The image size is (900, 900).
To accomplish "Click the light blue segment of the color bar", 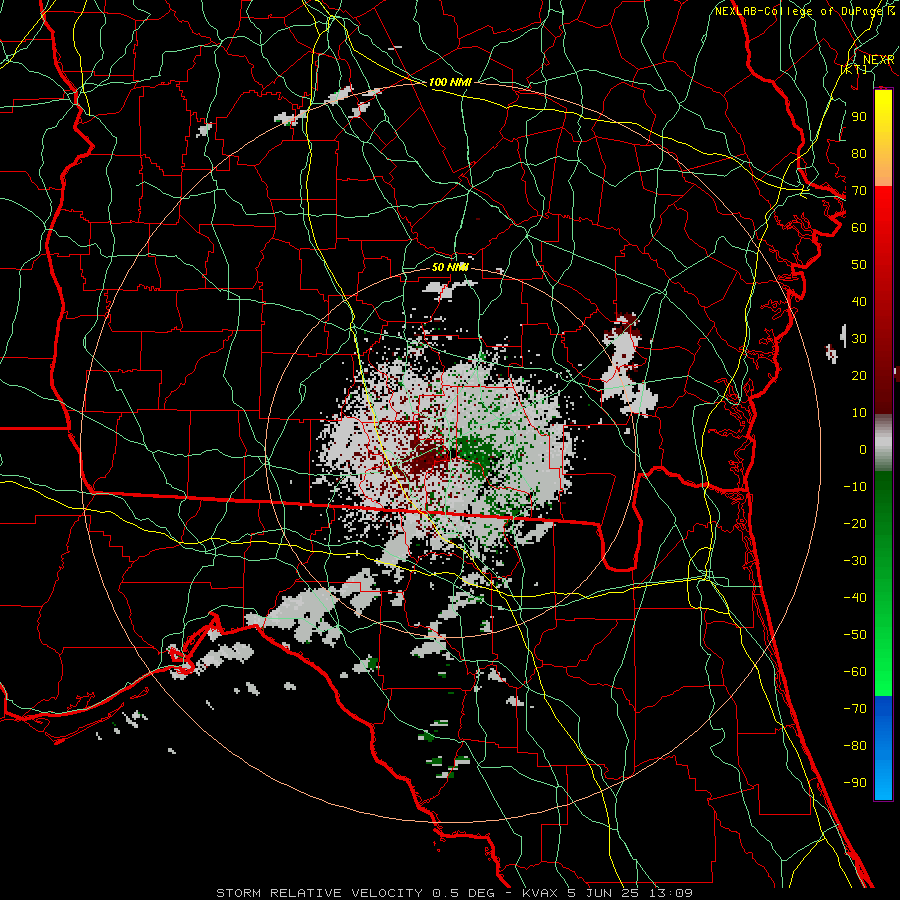I will click(883, 776).
